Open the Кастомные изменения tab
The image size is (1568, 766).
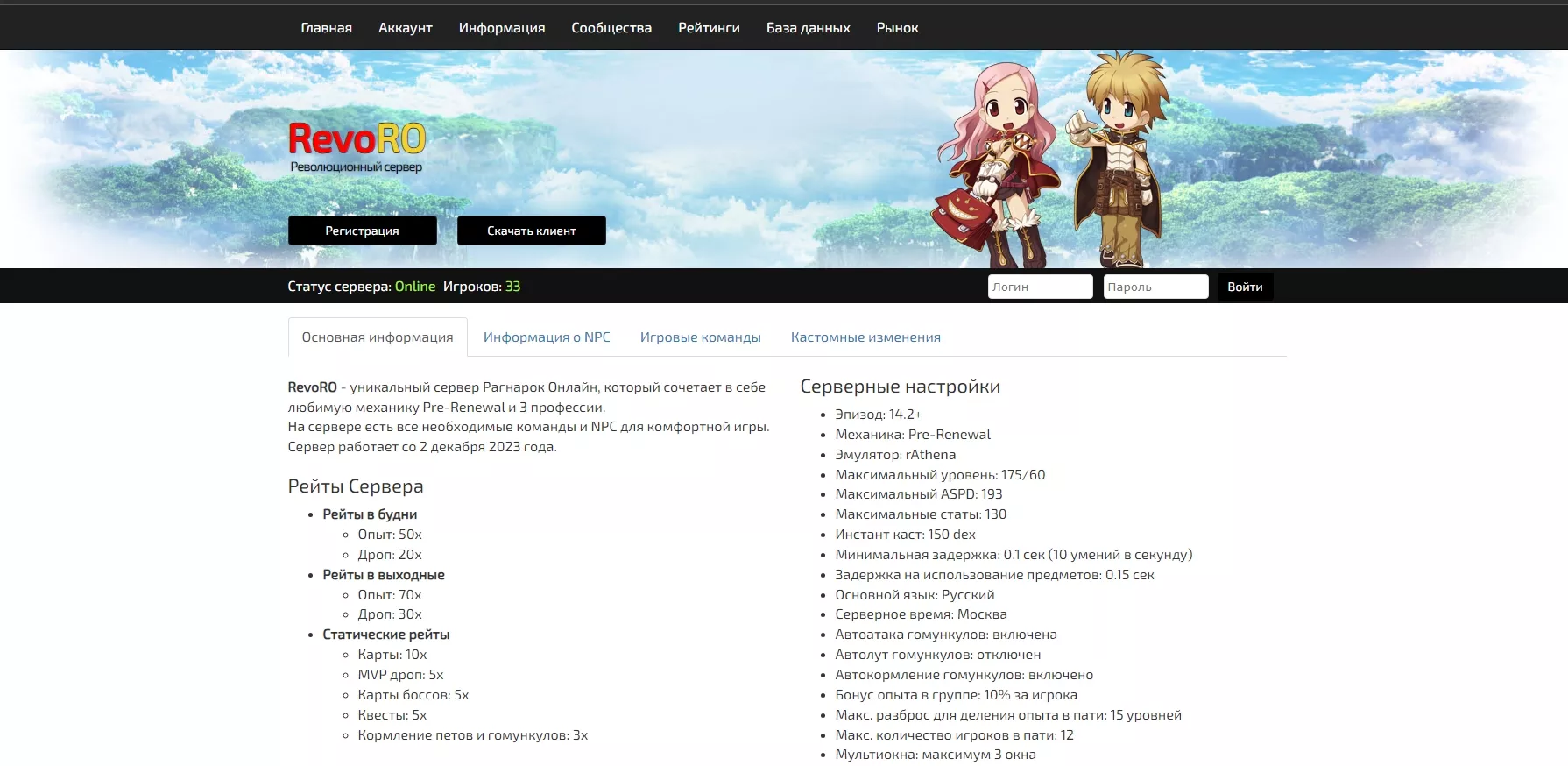pos(865,337)
